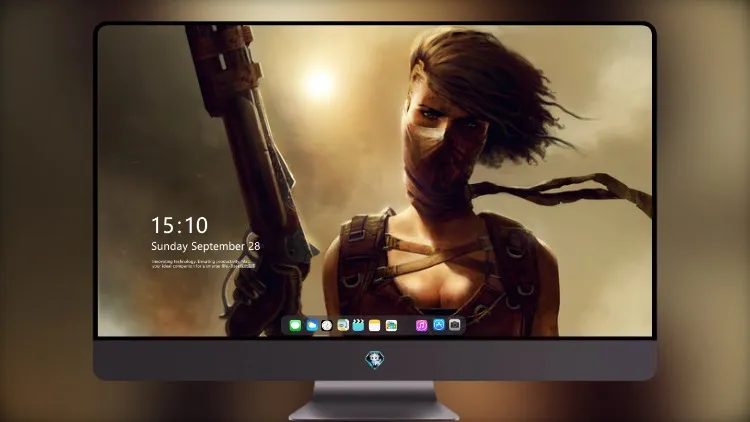The image size is (750, 422).
Task: Select the Sunday September 28 date text
Action: pyautogui.click(x=206, y=246)
